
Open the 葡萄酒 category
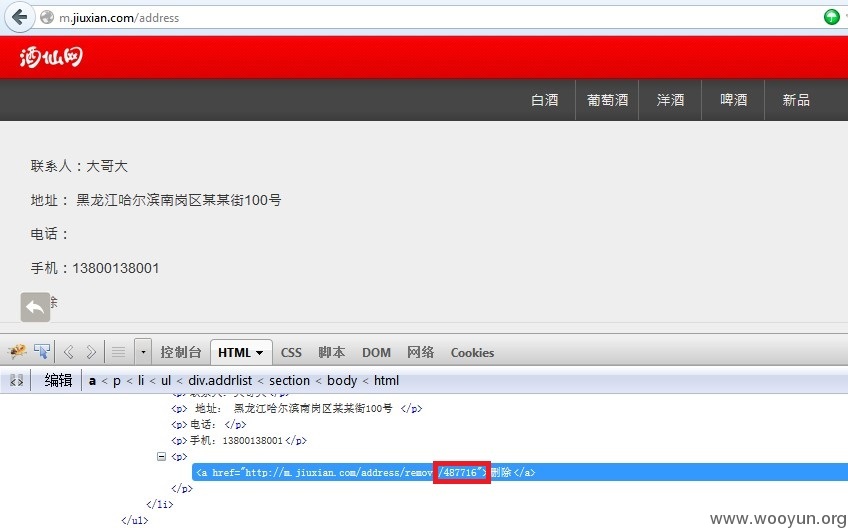(x=607, y=100)
